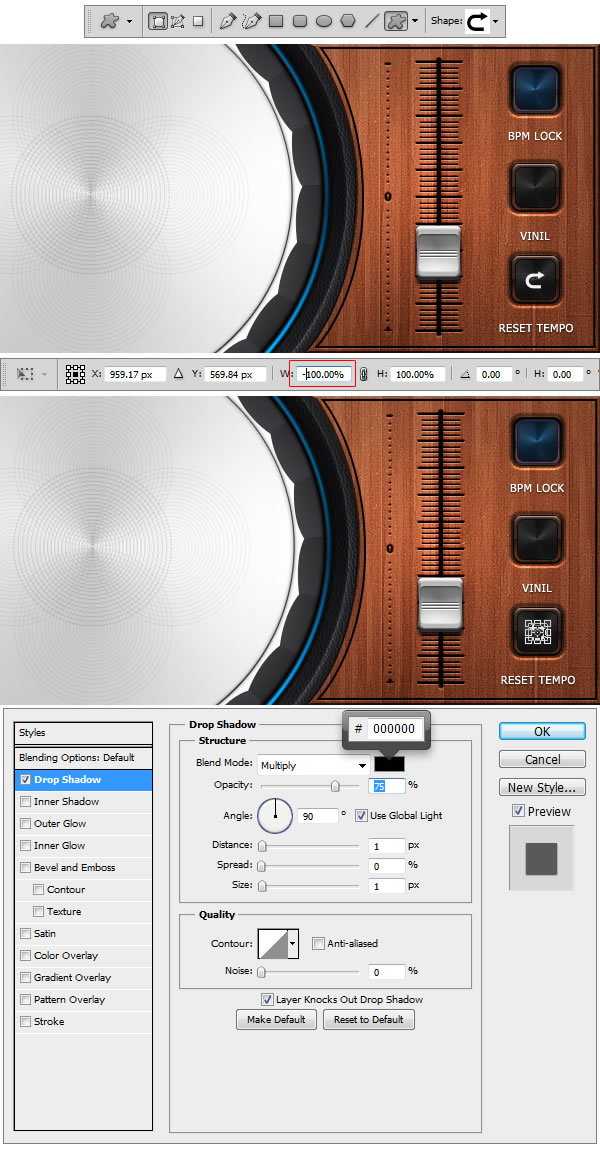Select the Rounded Rectangle tool

coord(300,21)
